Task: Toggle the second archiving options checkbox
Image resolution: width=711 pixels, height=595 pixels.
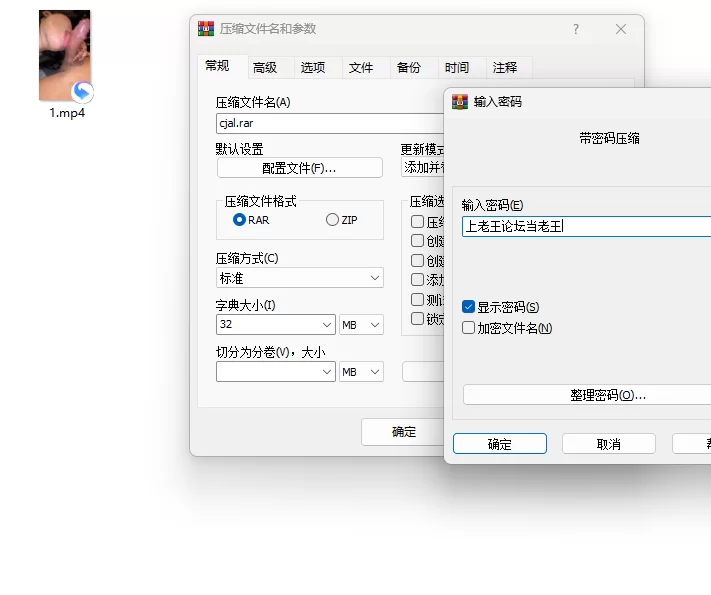Action: coord(417,241)
